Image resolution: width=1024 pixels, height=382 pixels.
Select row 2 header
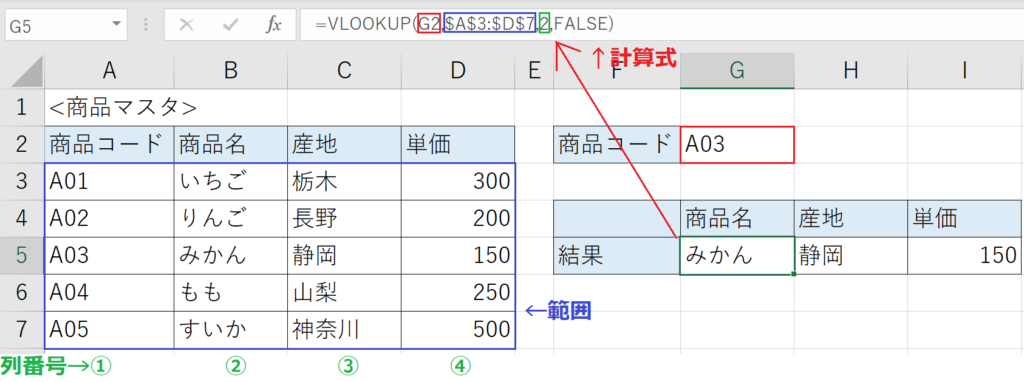point(22,145)
